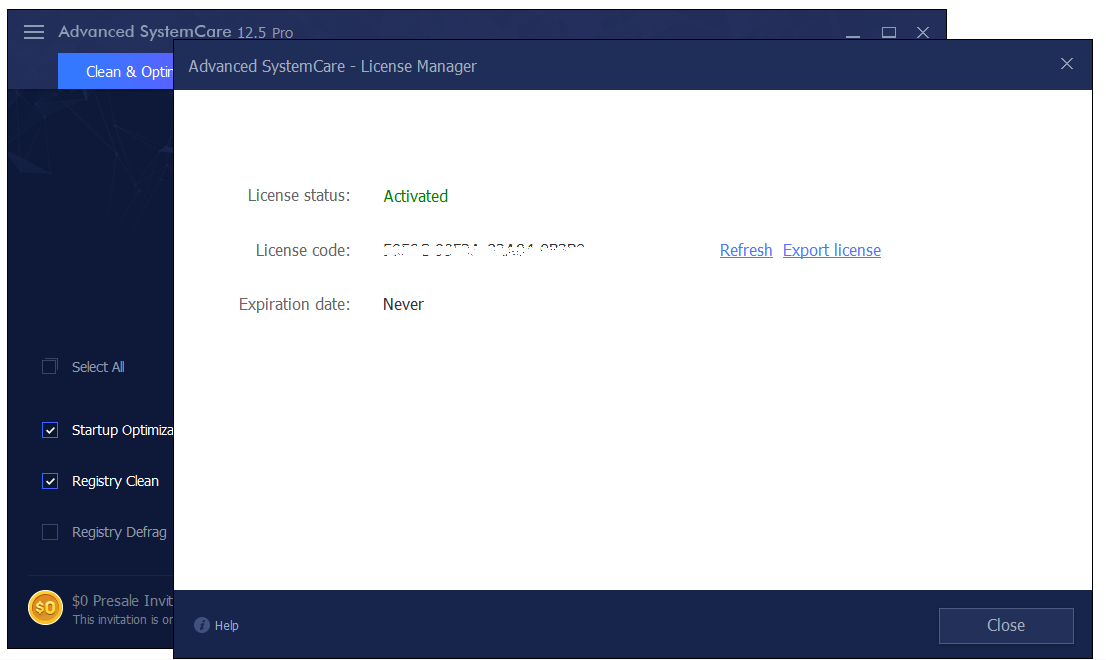Tick the Select All checkbox
The image size is (1106, 660).
point(49,367)
